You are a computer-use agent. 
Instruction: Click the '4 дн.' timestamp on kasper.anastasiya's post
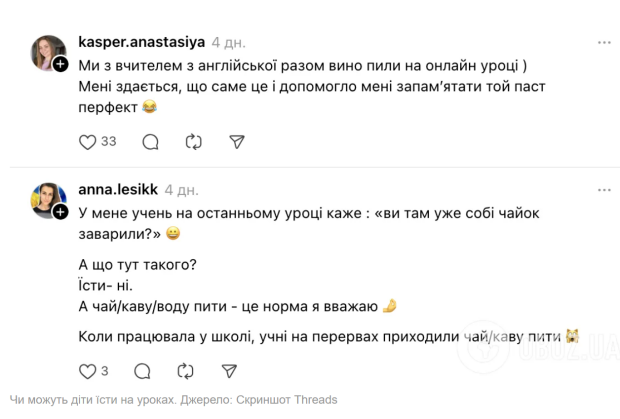[229, 43]
